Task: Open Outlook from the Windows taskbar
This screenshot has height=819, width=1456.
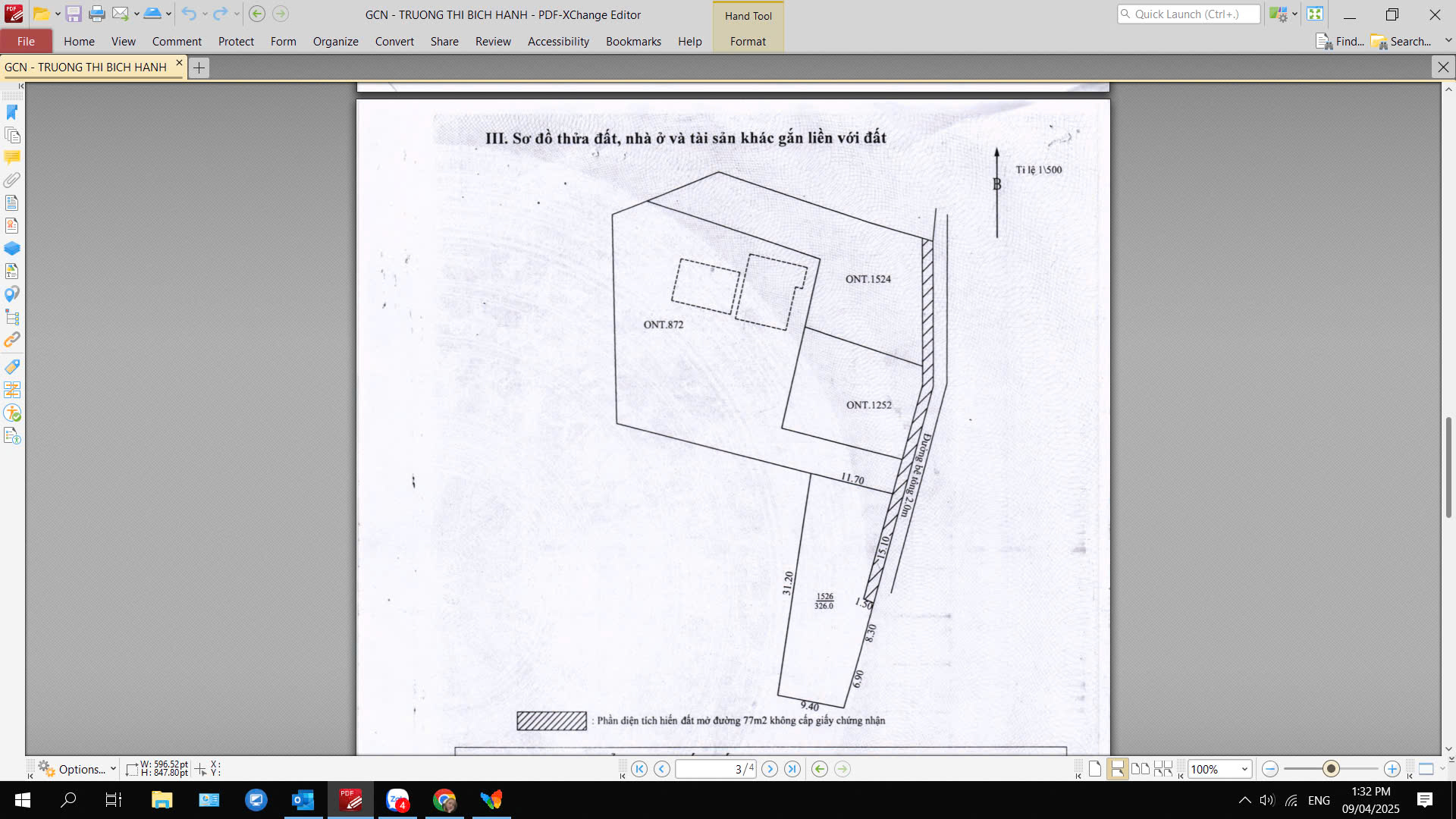Action: tap(303, 800)
